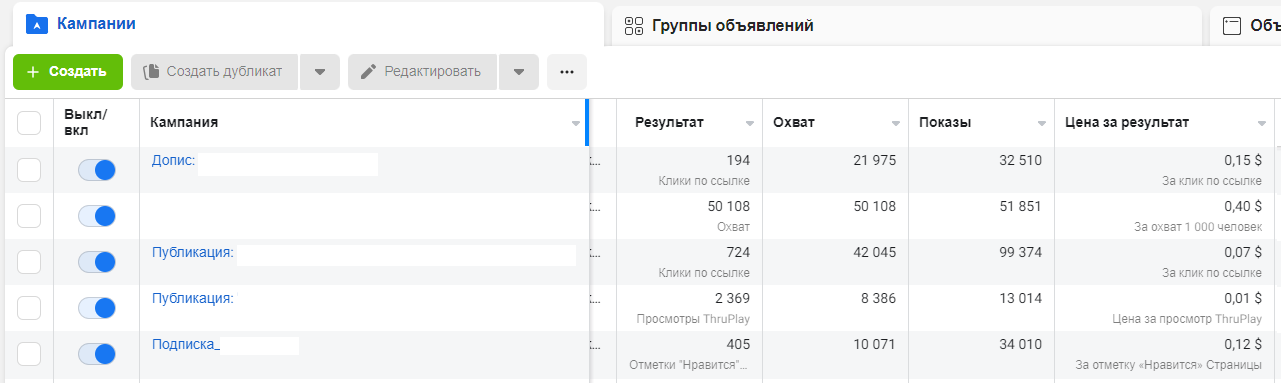Image resolution: width=1281 pixels, height=391 pixels.
Task: Click the 194 result value
Action: point(738,160)
